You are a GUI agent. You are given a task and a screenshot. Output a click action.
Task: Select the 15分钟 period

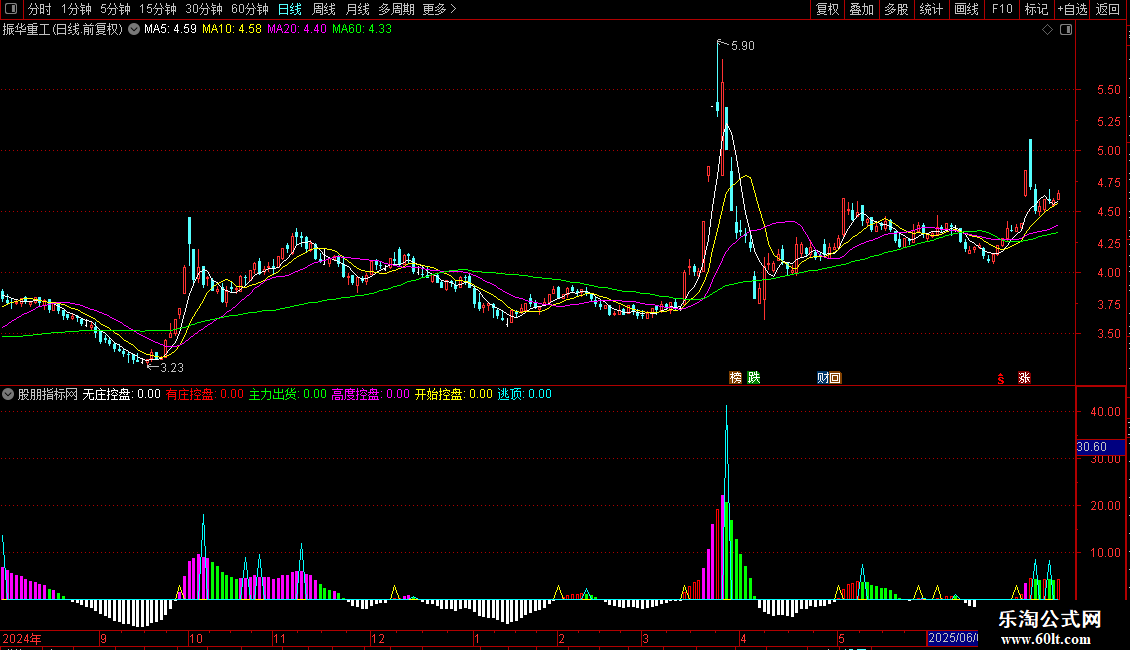click(x=157, y=9)
